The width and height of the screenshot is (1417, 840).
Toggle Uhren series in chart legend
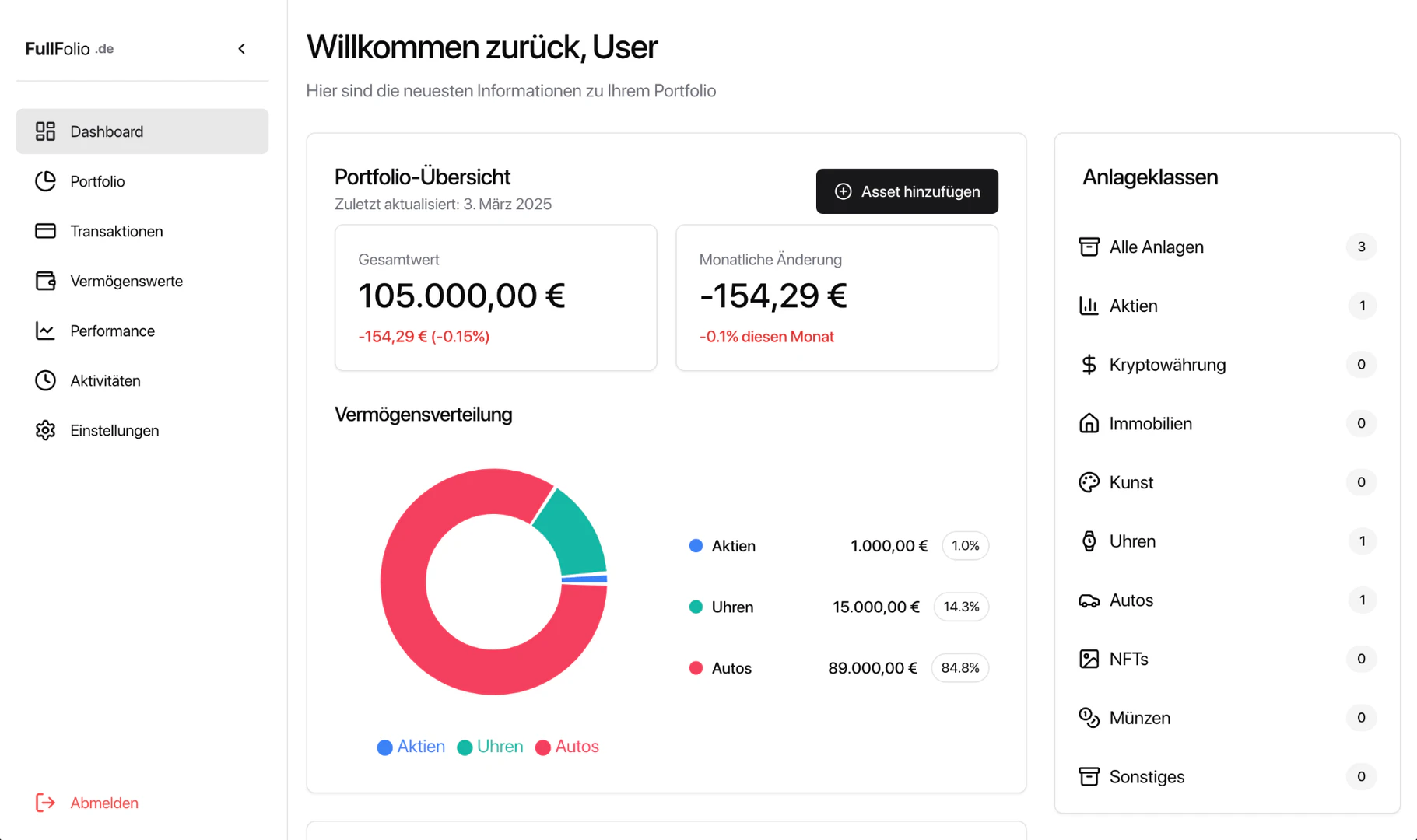(490, 747)
